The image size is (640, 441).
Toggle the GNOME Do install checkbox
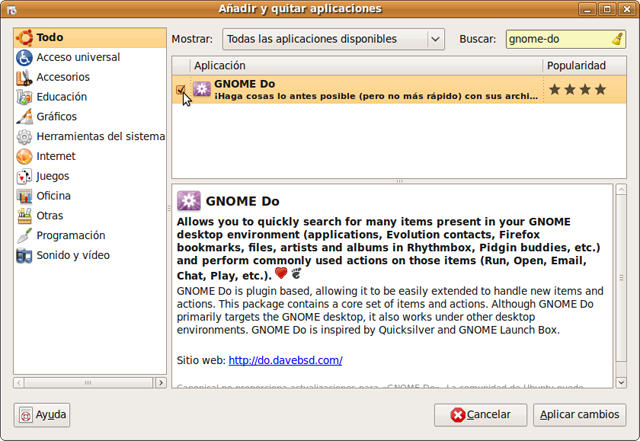pos(181,90)
